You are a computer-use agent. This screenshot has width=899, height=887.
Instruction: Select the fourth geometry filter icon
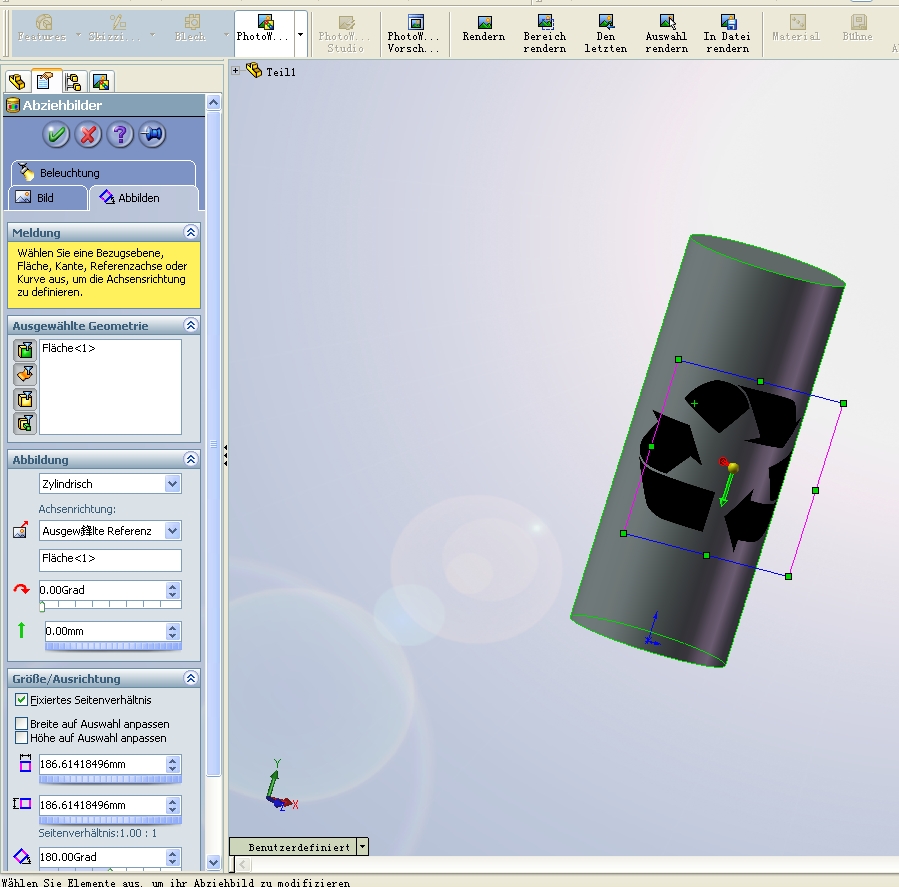pos(25,424)
